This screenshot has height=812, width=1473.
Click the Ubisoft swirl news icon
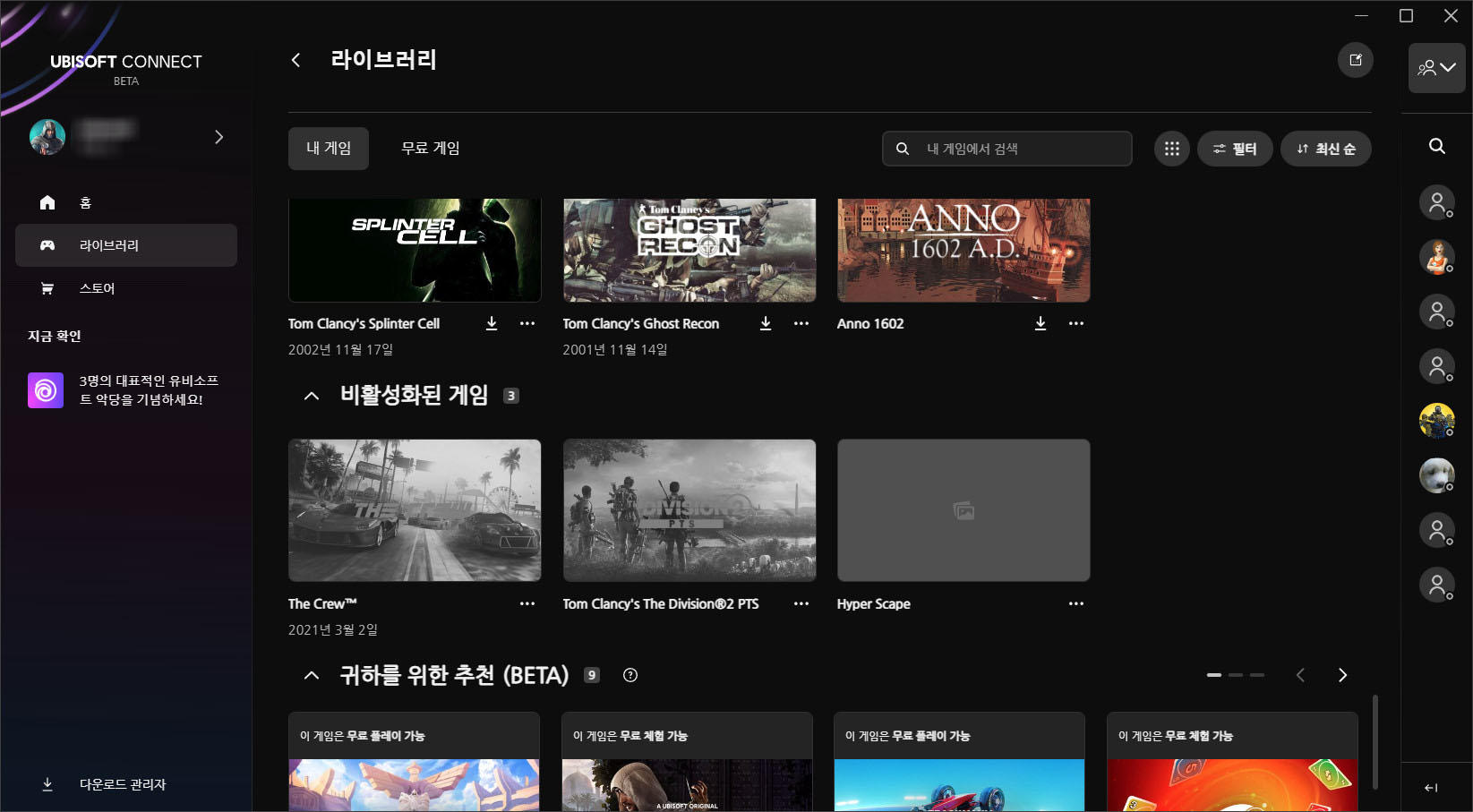pyautogui.click(x=46, y=390)
